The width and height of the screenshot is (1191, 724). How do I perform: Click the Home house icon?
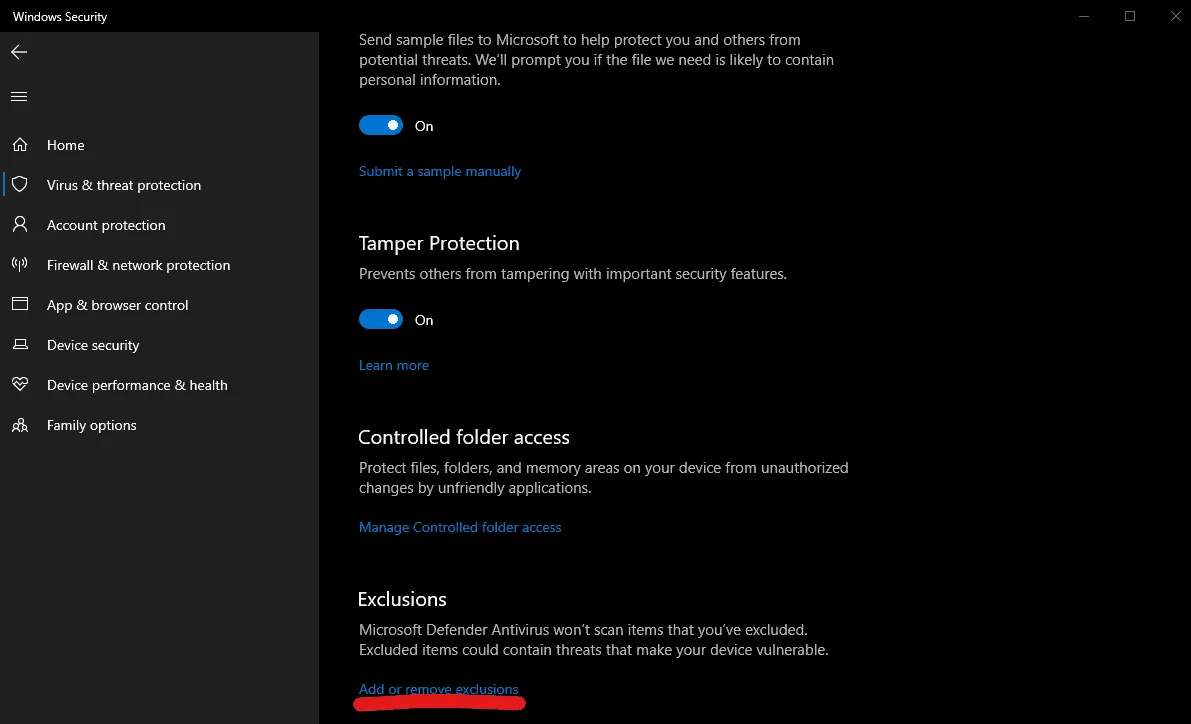click(20, 144)
